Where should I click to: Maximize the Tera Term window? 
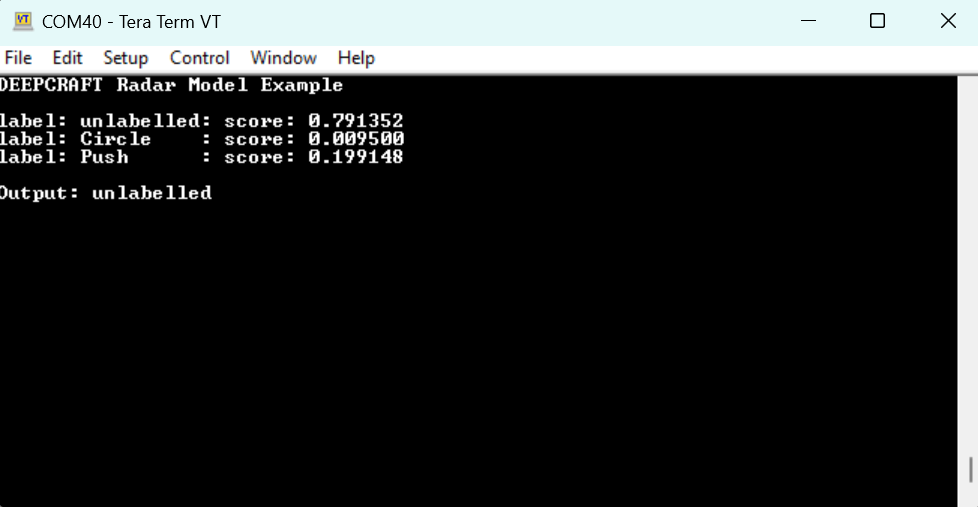pos(877,20)
